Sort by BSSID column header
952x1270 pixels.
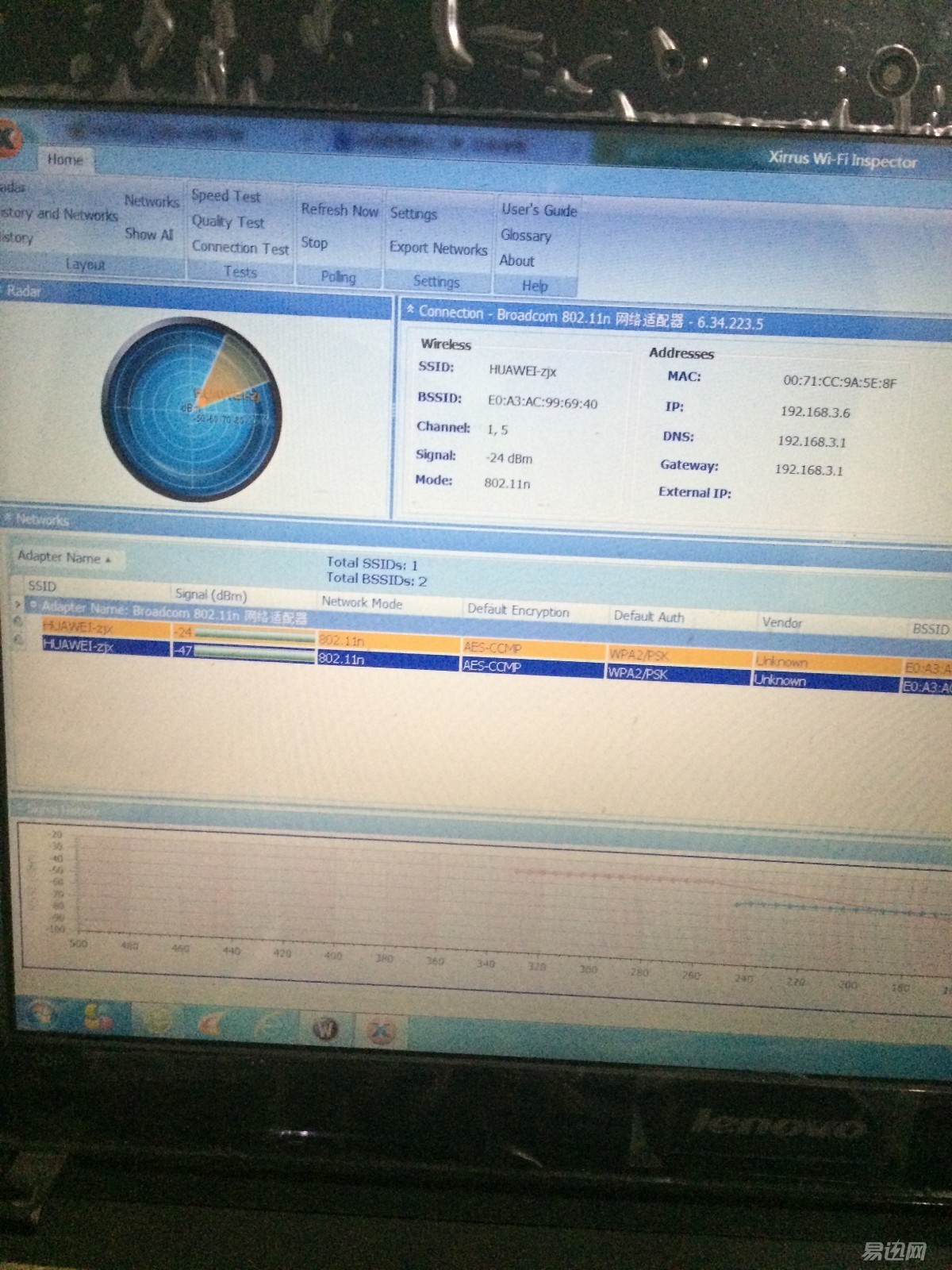click(931, 629)
